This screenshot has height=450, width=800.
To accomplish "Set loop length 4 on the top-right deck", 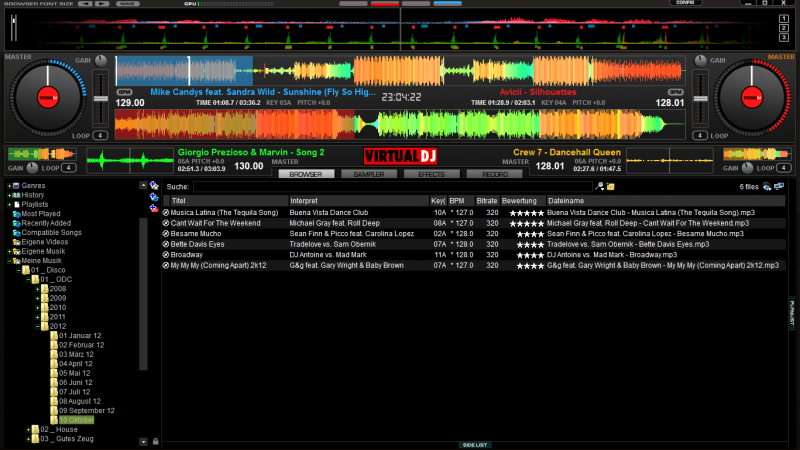I will (x=699, y=136).
